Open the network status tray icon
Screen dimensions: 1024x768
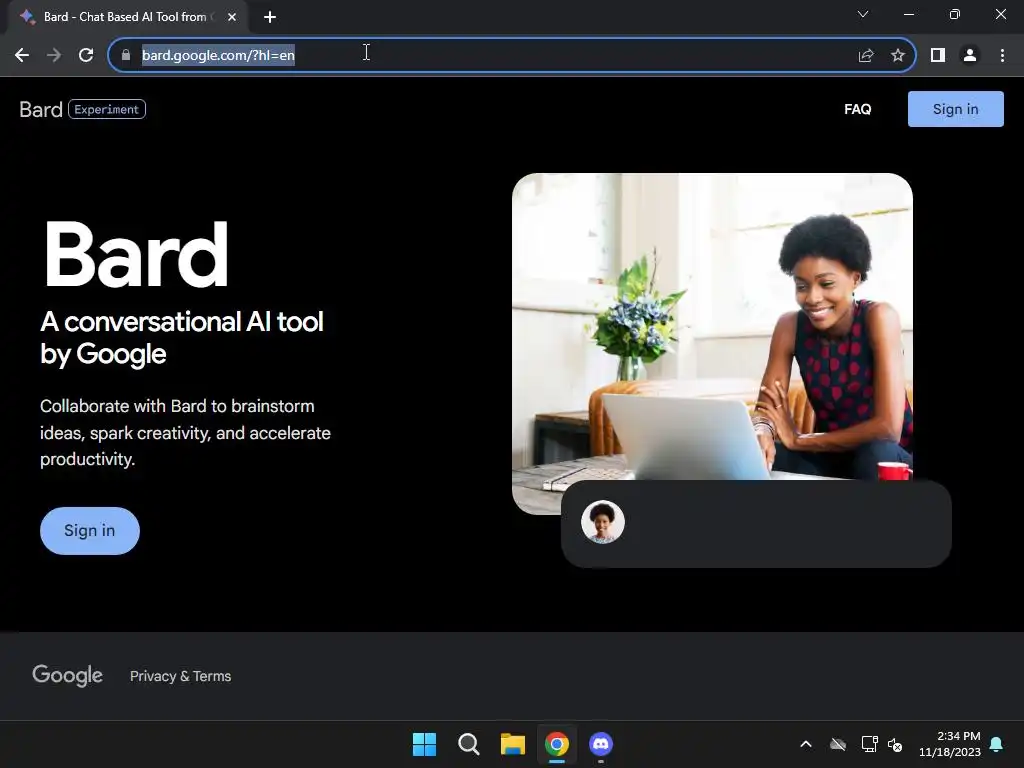pos(869,744)
